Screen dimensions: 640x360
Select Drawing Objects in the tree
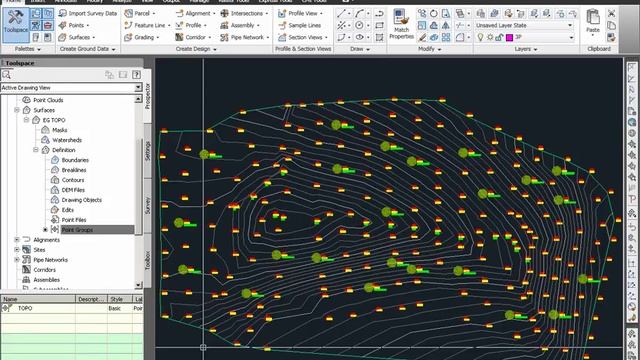pyautogui.click(x=82, y=200)
